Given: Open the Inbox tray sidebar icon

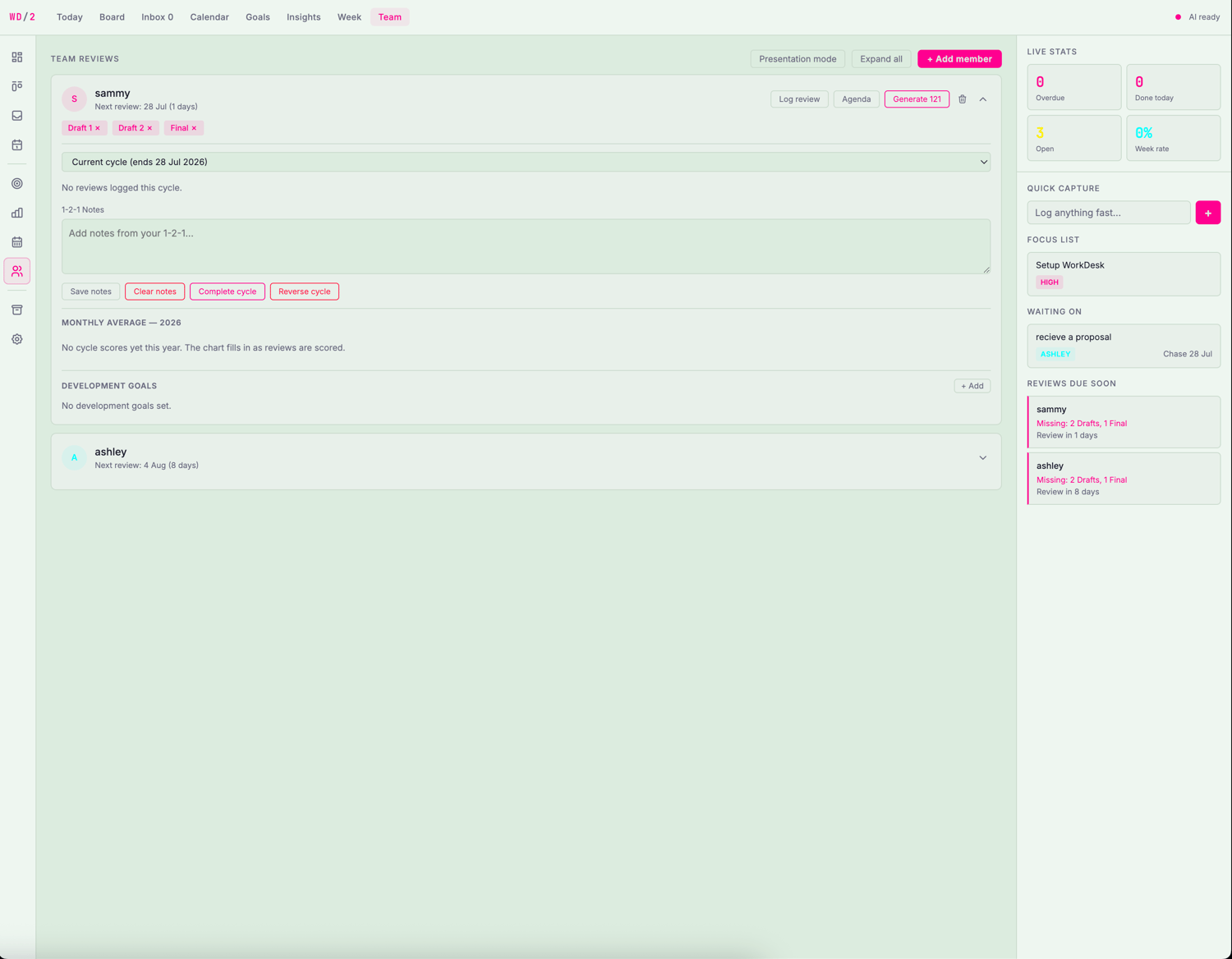Looking at the screenshot, I should pos(17,116).
